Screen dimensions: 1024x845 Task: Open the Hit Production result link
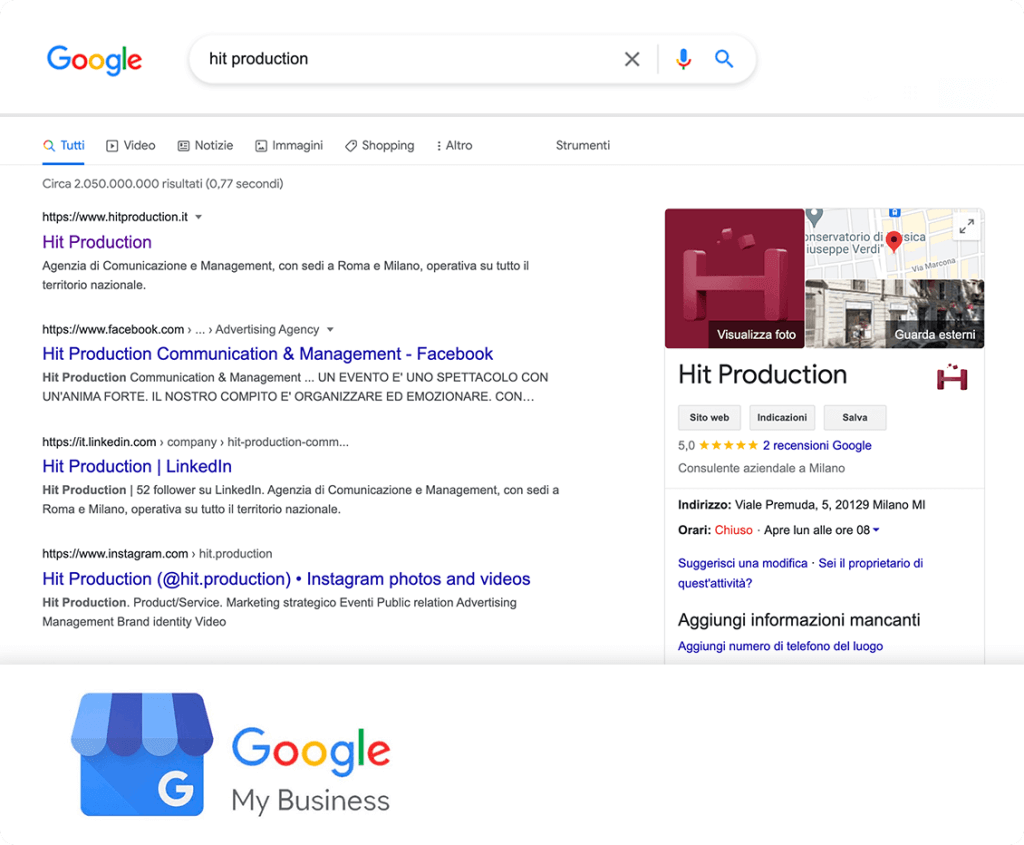tap(97, 242)
